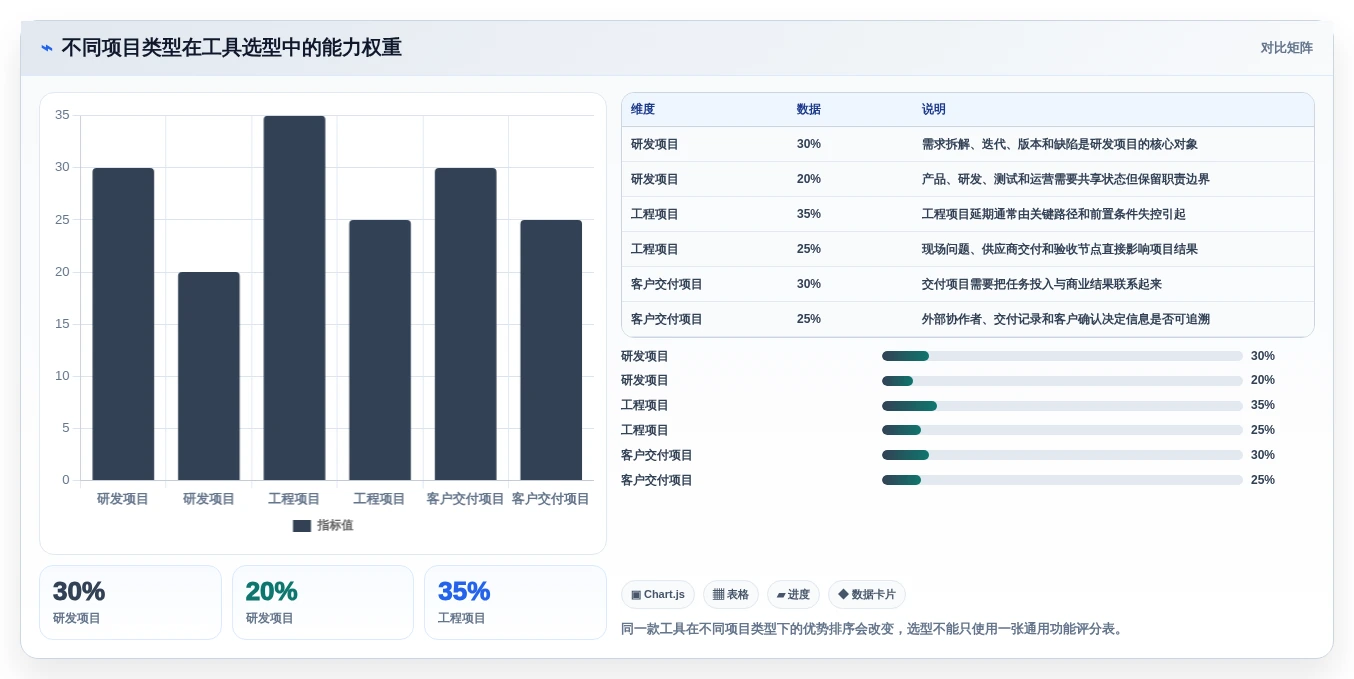Click the 客户交付项目 progress bar showing 30%

click(x=1062, y=455)
